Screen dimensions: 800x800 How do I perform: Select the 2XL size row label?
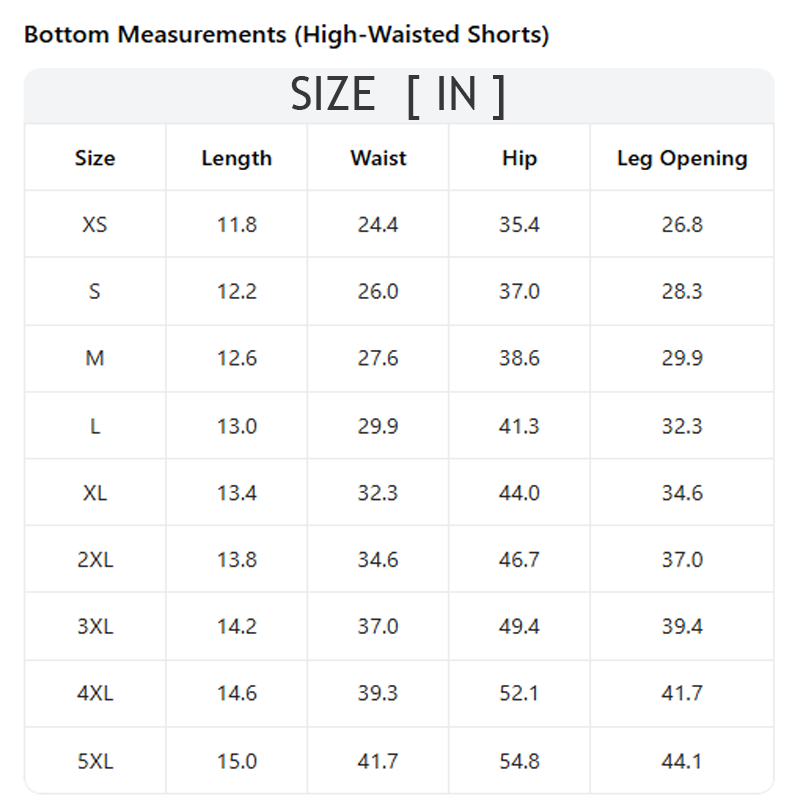(95, 560)
